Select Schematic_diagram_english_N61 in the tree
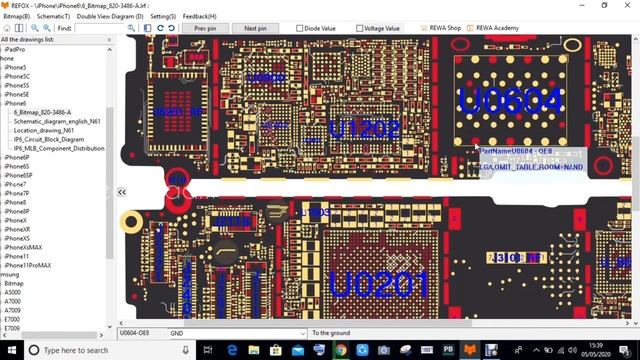The height and width of the screenshot is (360, 640). (x=57, y=121)
